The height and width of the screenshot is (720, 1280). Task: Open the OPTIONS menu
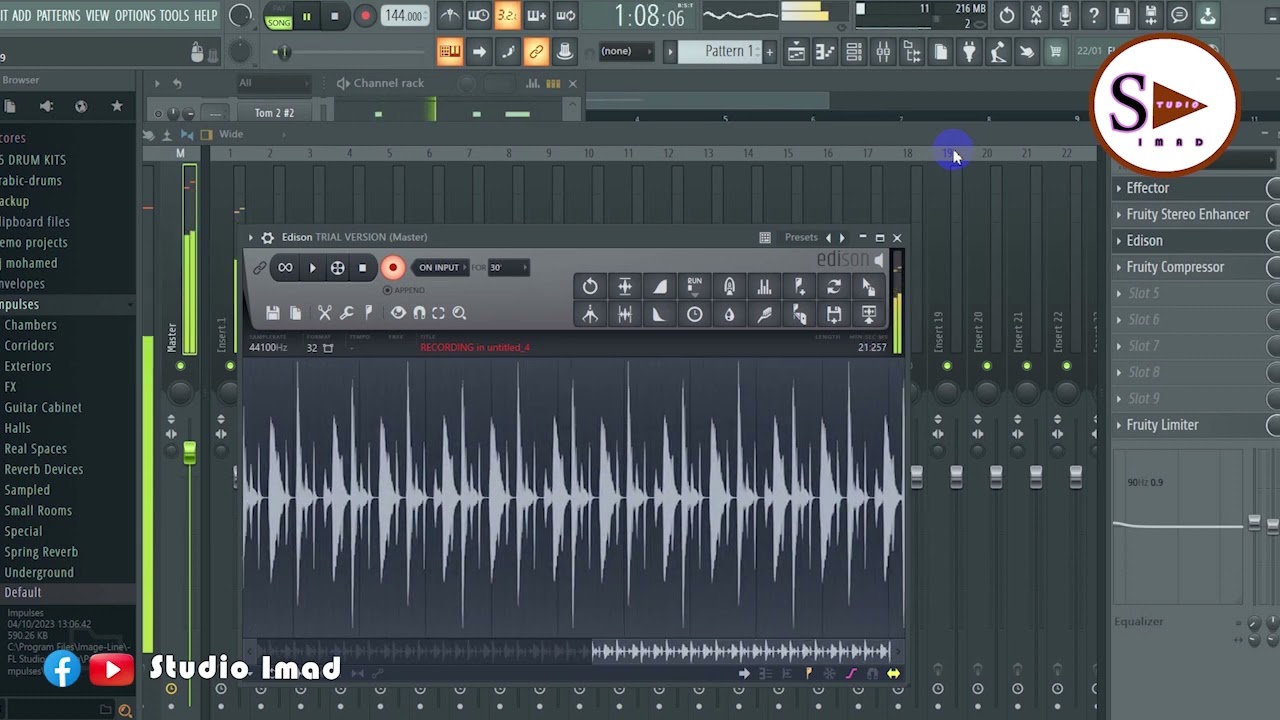pyautogui.click(x=135, y=15)
